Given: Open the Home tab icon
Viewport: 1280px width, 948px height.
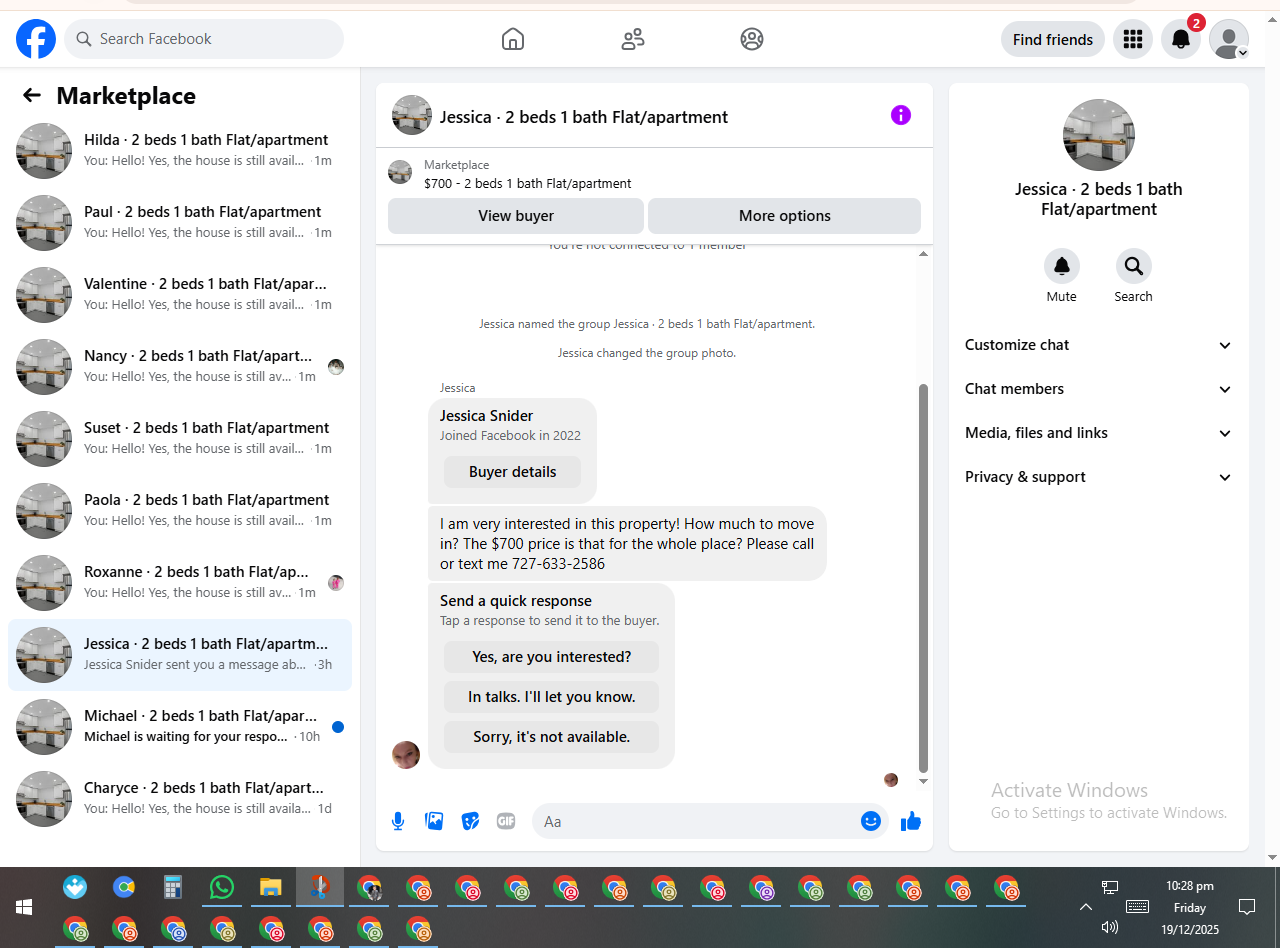Looking at the screenshot, I should (513, 39).
